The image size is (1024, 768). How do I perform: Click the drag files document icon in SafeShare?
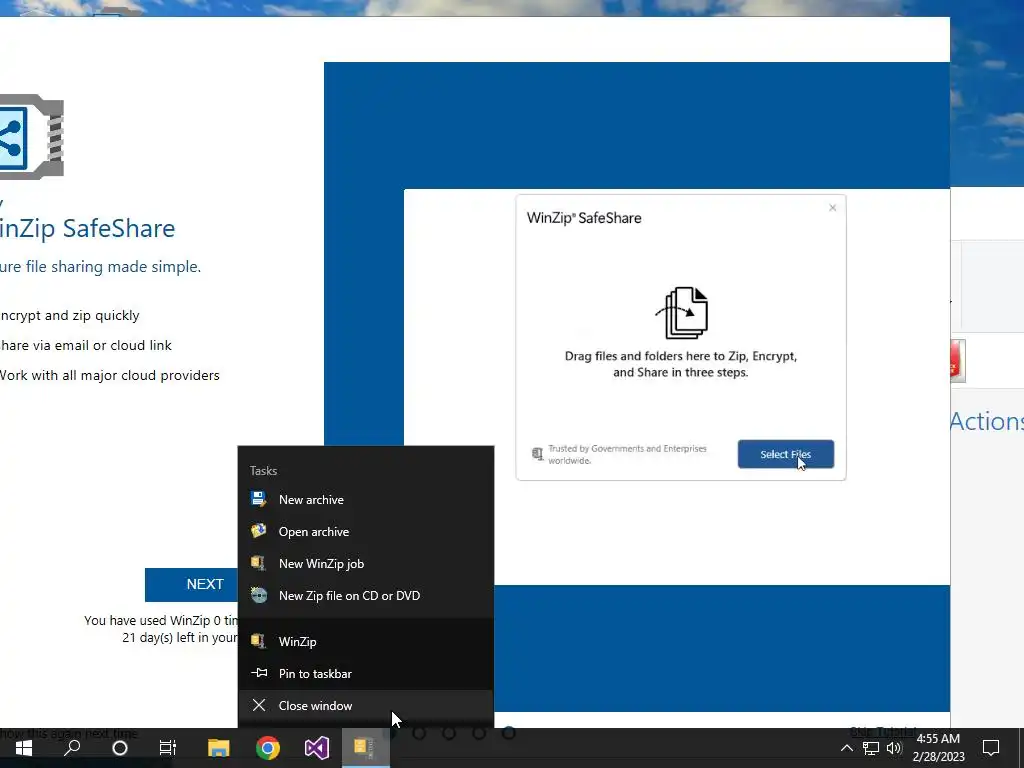coord(682,313)
